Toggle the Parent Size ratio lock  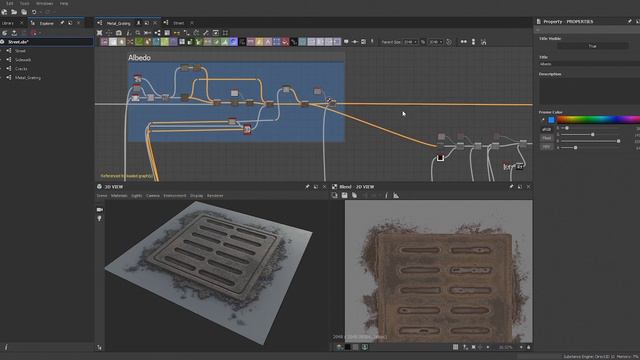[x=423, y=42]
